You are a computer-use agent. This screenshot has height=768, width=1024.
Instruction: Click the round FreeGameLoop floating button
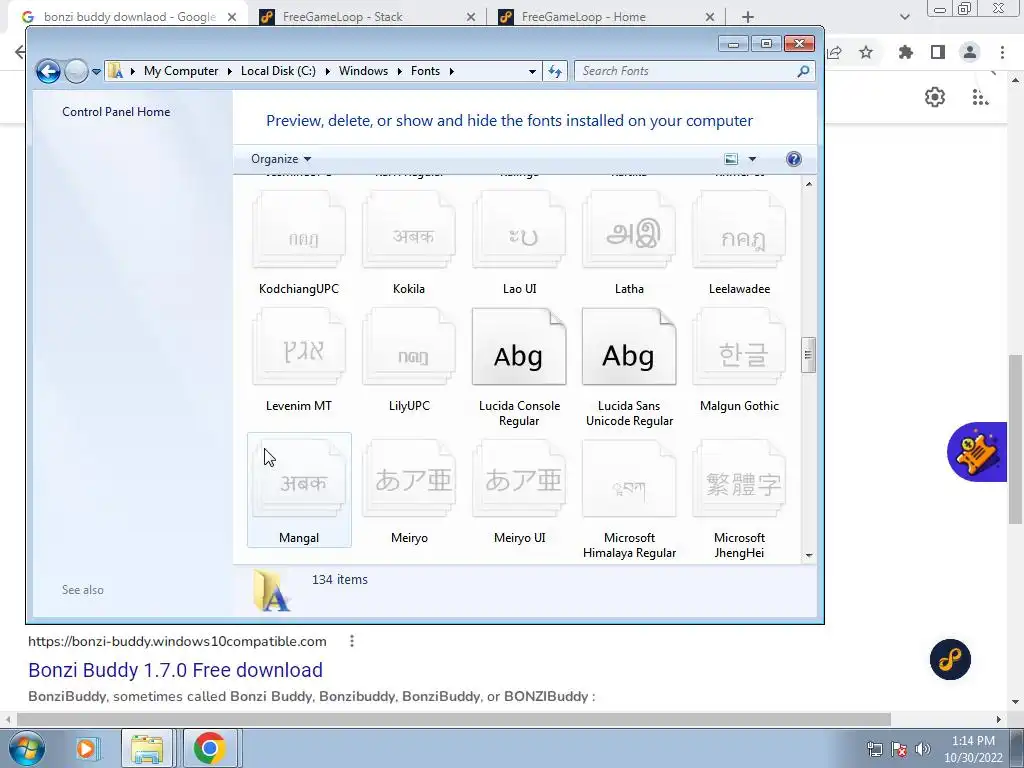point(950,660)
